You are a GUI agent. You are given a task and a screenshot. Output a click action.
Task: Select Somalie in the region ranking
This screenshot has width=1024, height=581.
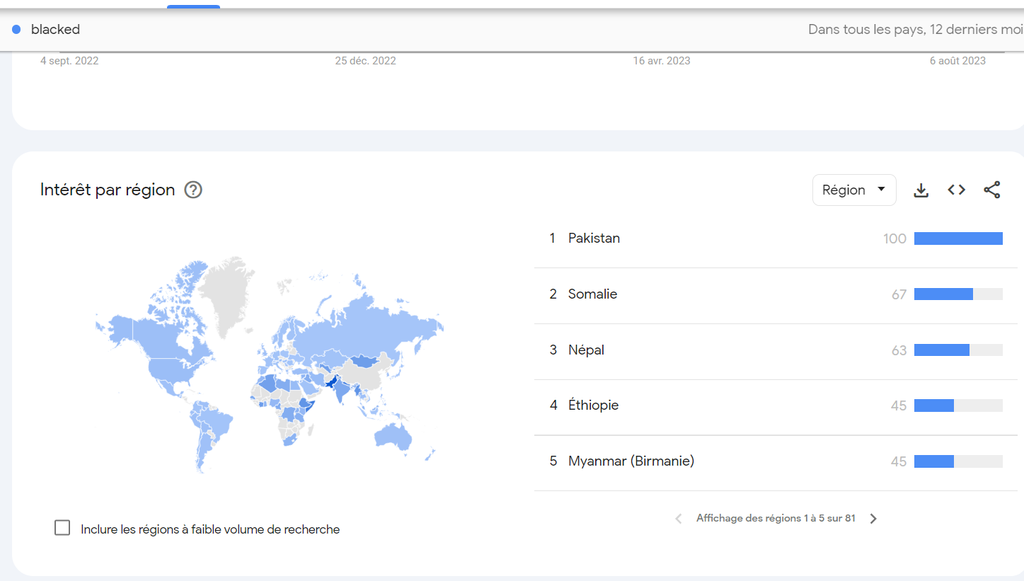coord(593,294)
